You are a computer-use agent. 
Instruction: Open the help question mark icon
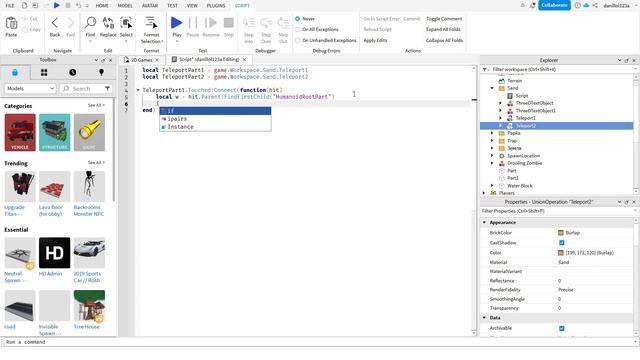pyautogui.click(x=577, y=5)
